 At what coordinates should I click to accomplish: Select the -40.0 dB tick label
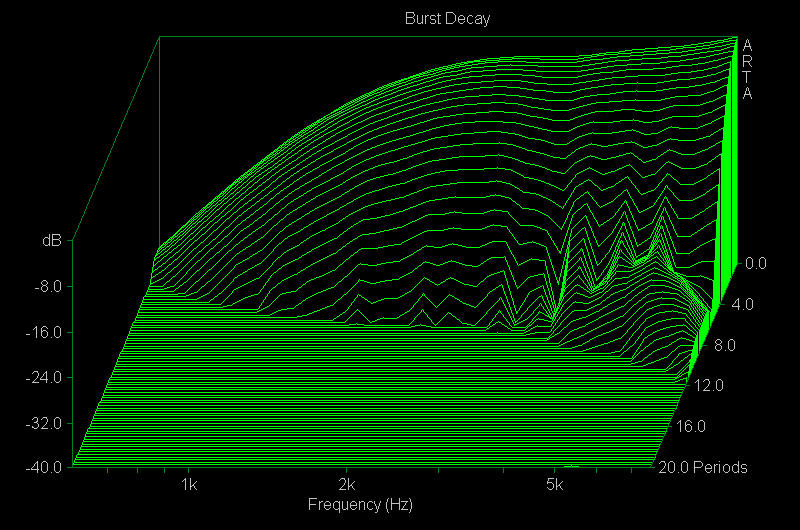point(45,467)
